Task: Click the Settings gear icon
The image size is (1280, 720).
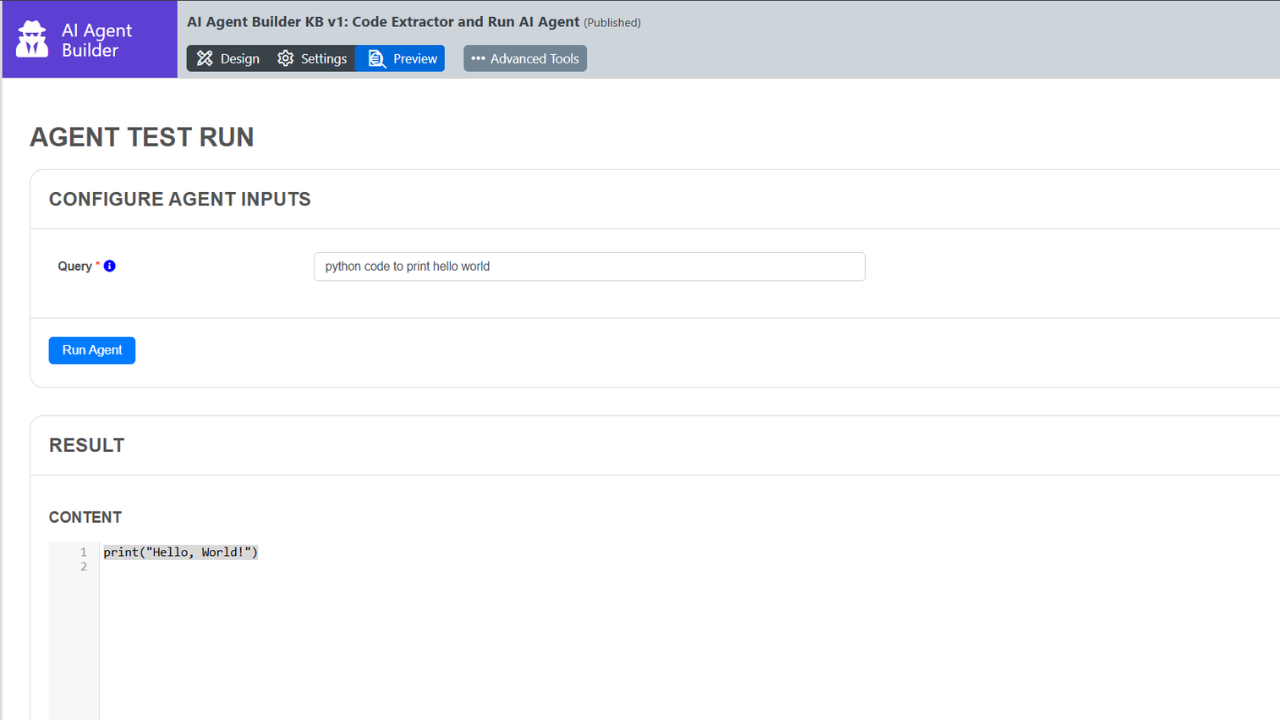Action: [x=286, y=59]
